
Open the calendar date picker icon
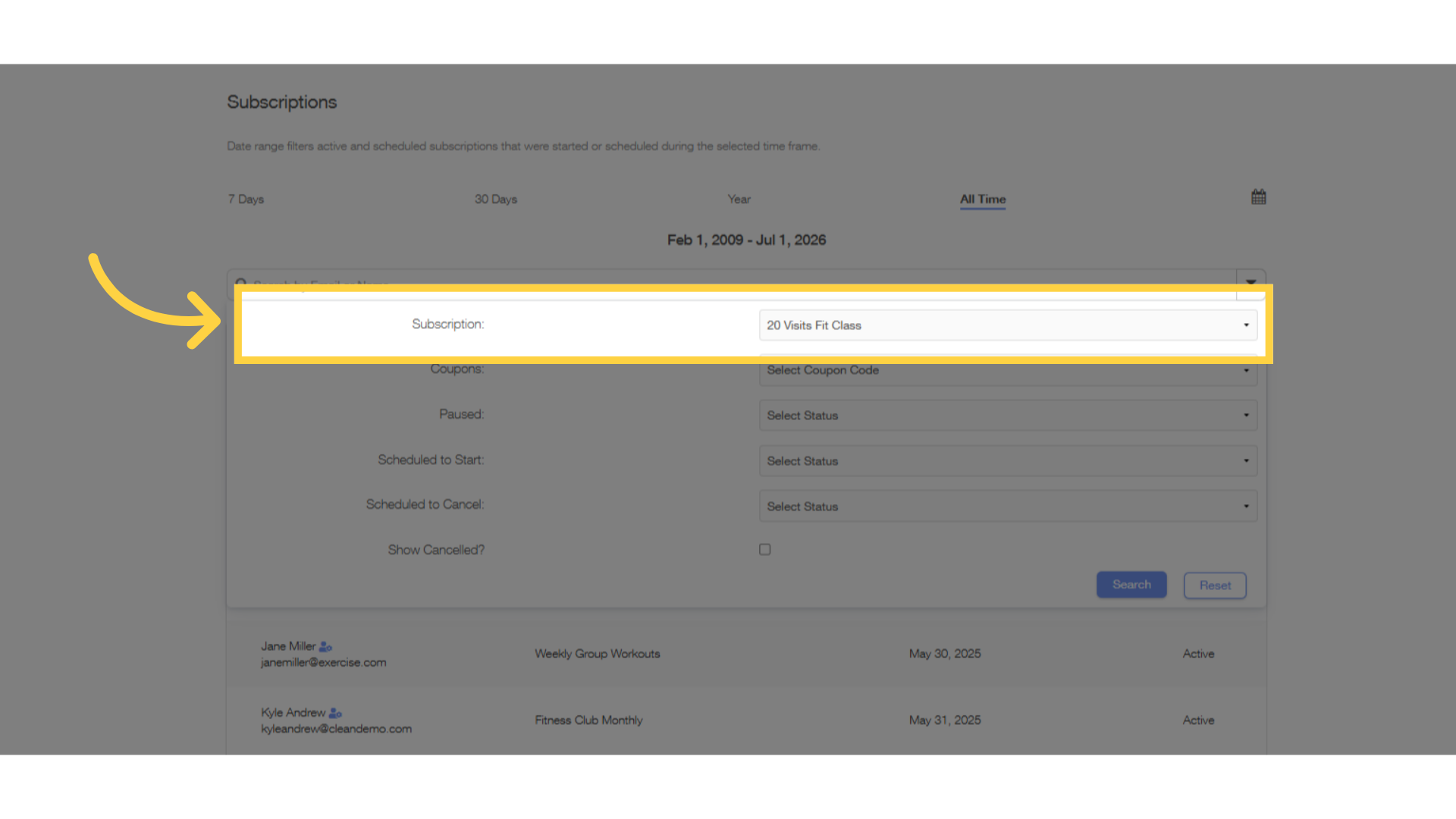(1258, 197)
